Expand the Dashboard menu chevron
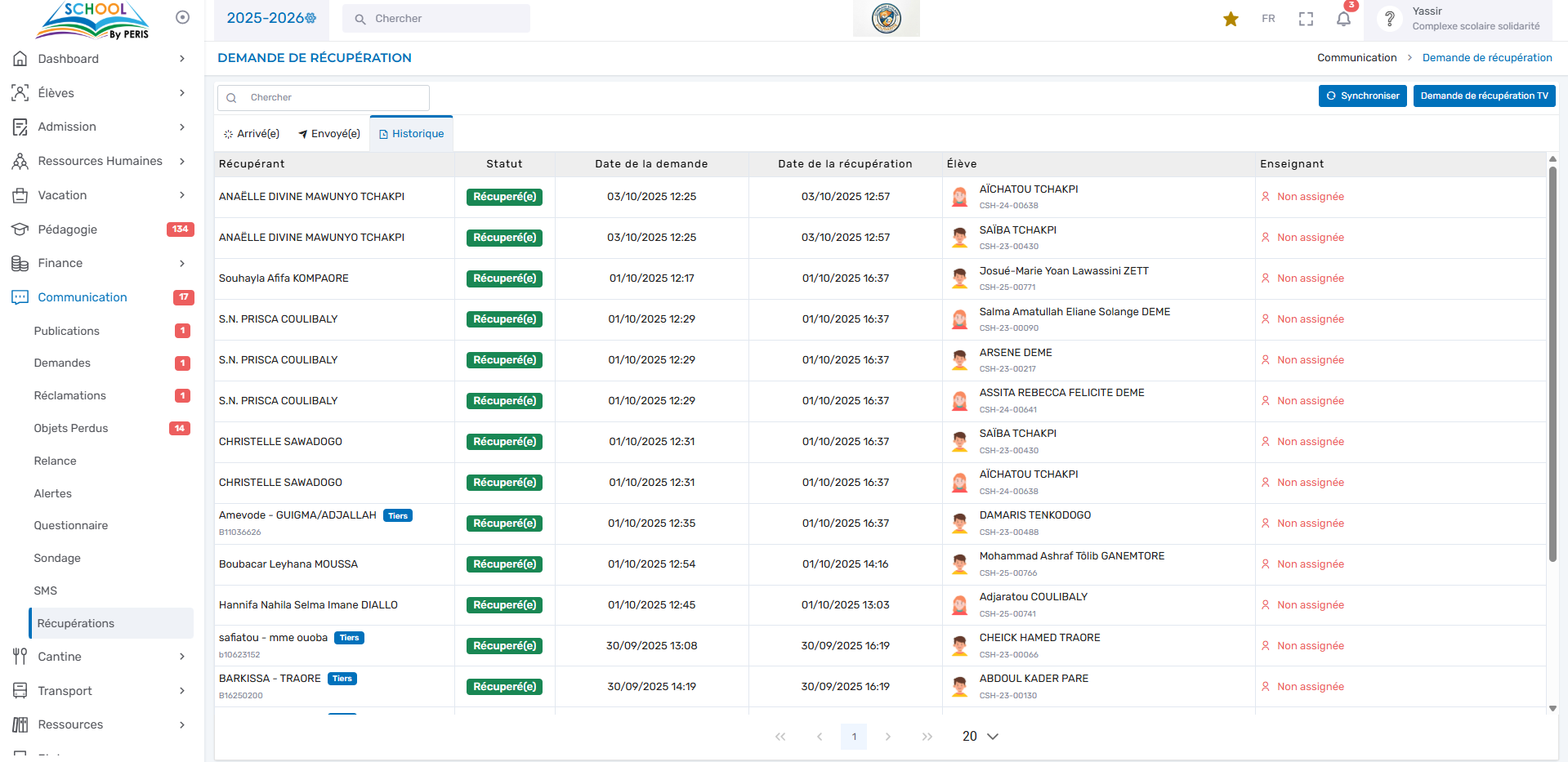 coord(182,59)
